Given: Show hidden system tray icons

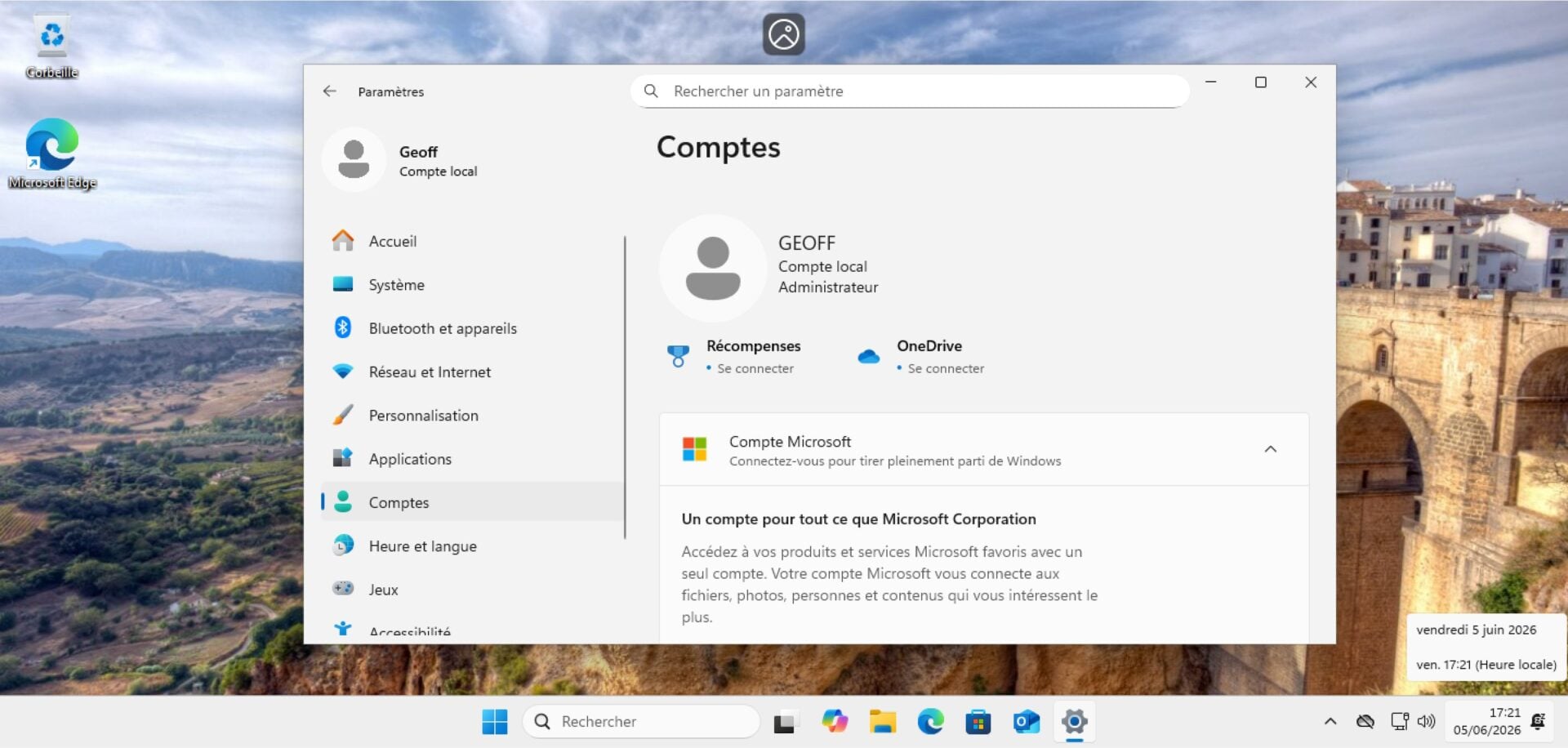Looking at the screenshot, I should [x=1330, y=722].
